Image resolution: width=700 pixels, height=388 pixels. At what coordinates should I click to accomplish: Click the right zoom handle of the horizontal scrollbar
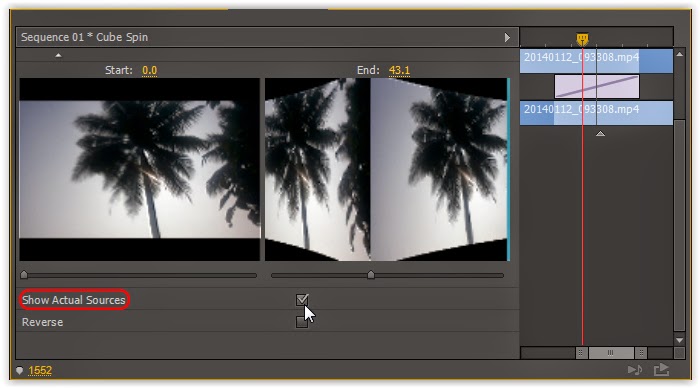tap(641, 353)
